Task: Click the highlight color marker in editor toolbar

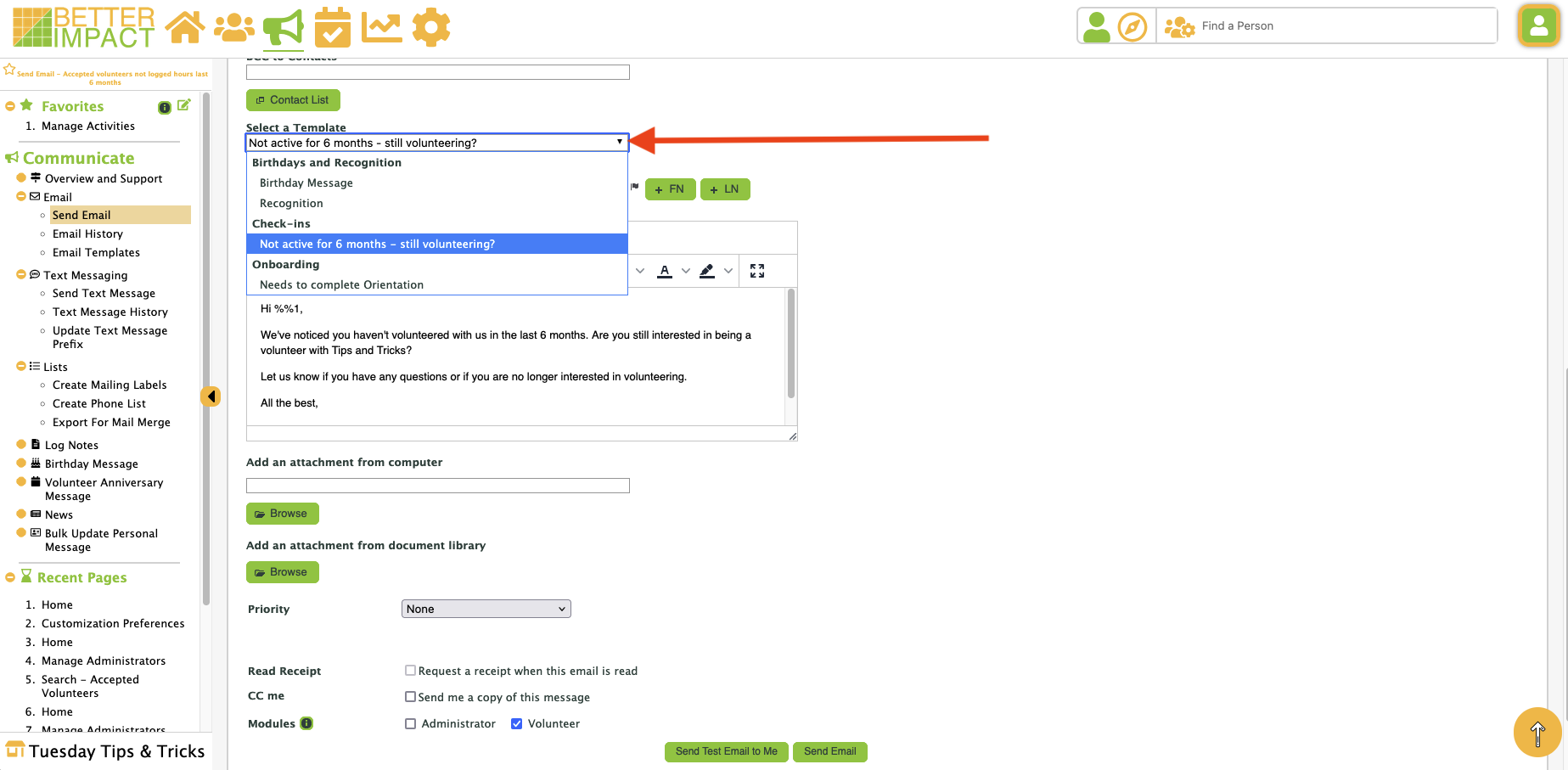Action: (706, 271)
